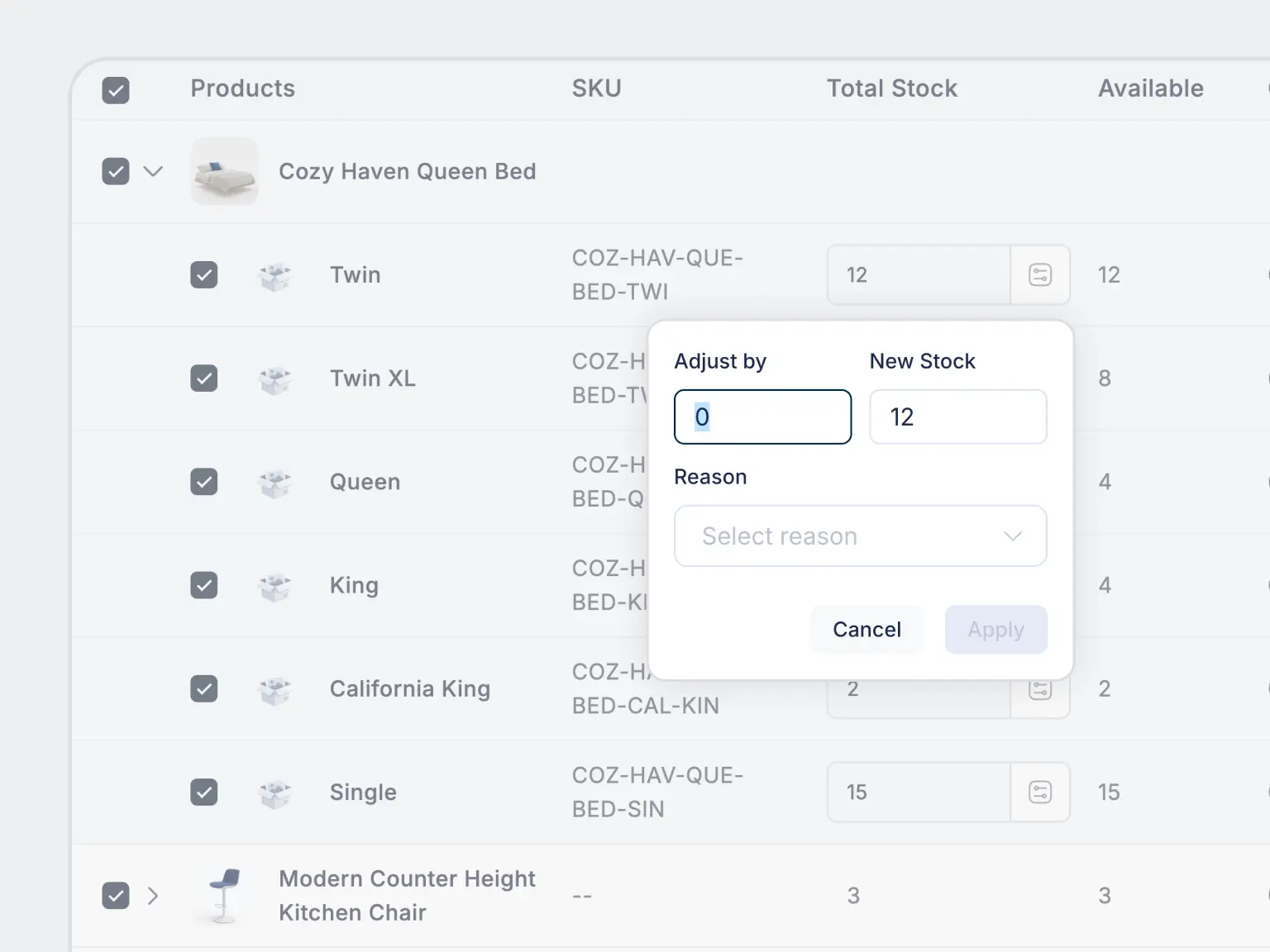
Task: Click Modern Counter Height Kitchen Chair name
Action: (408, 895)
